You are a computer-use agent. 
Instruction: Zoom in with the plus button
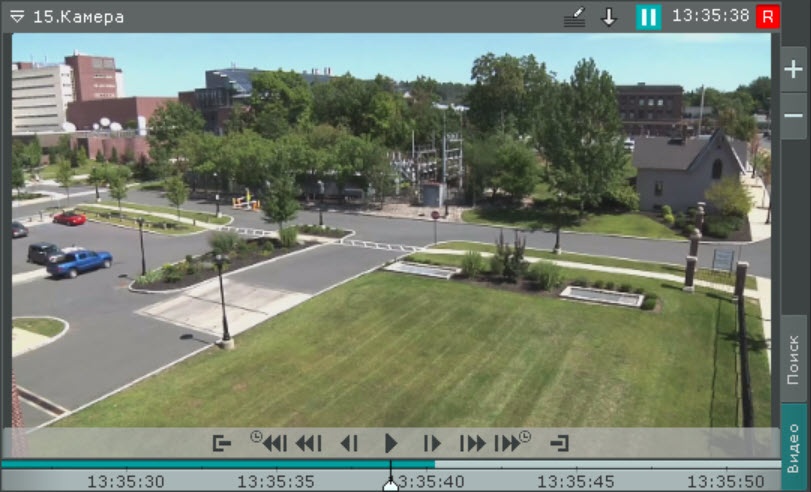coord(793,70)
